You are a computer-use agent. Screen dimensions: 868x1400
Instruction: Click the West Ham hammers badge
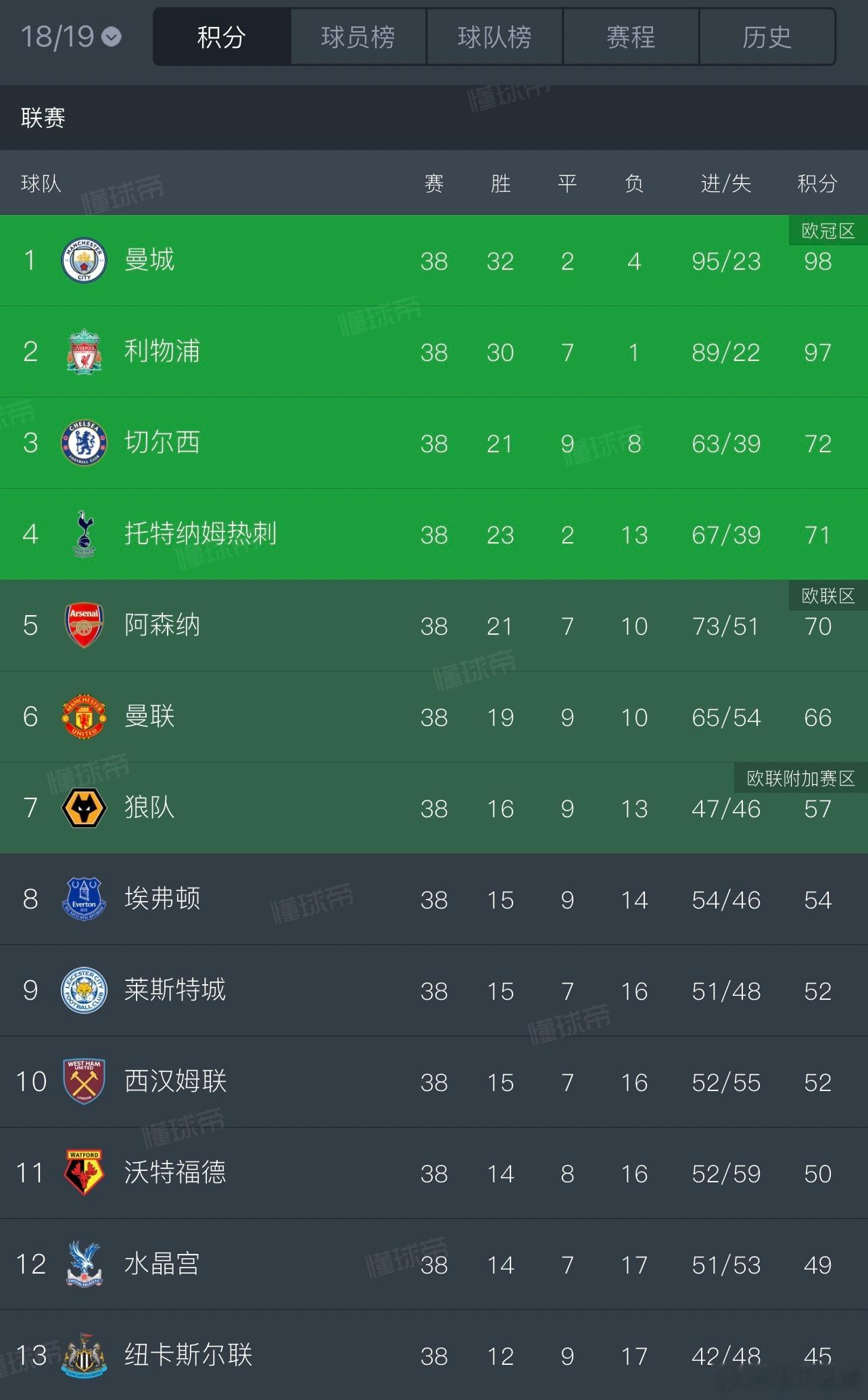tap(84, 1082)
